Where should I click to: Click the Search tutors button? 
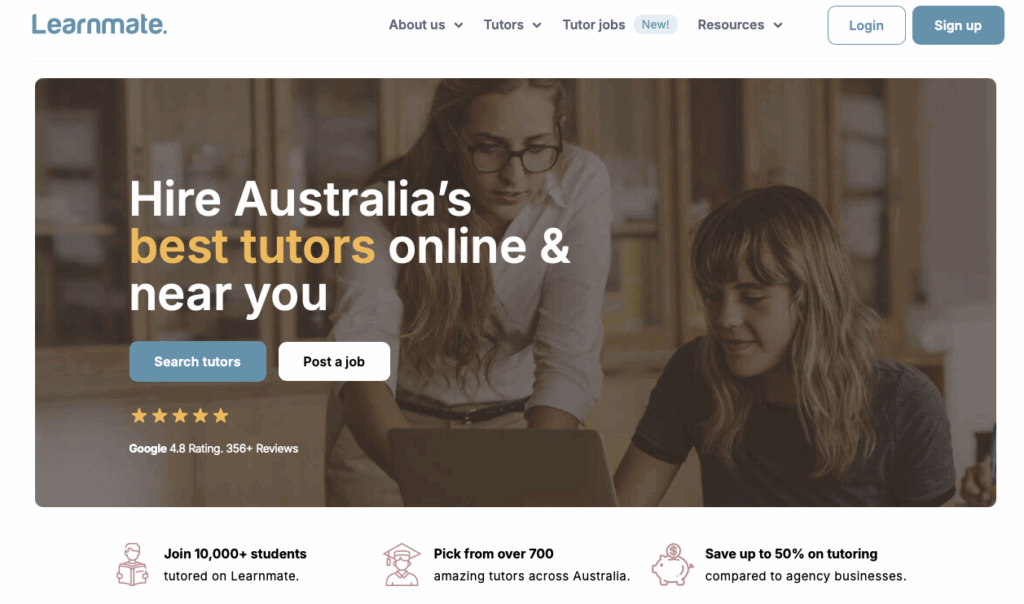[197, 361]
